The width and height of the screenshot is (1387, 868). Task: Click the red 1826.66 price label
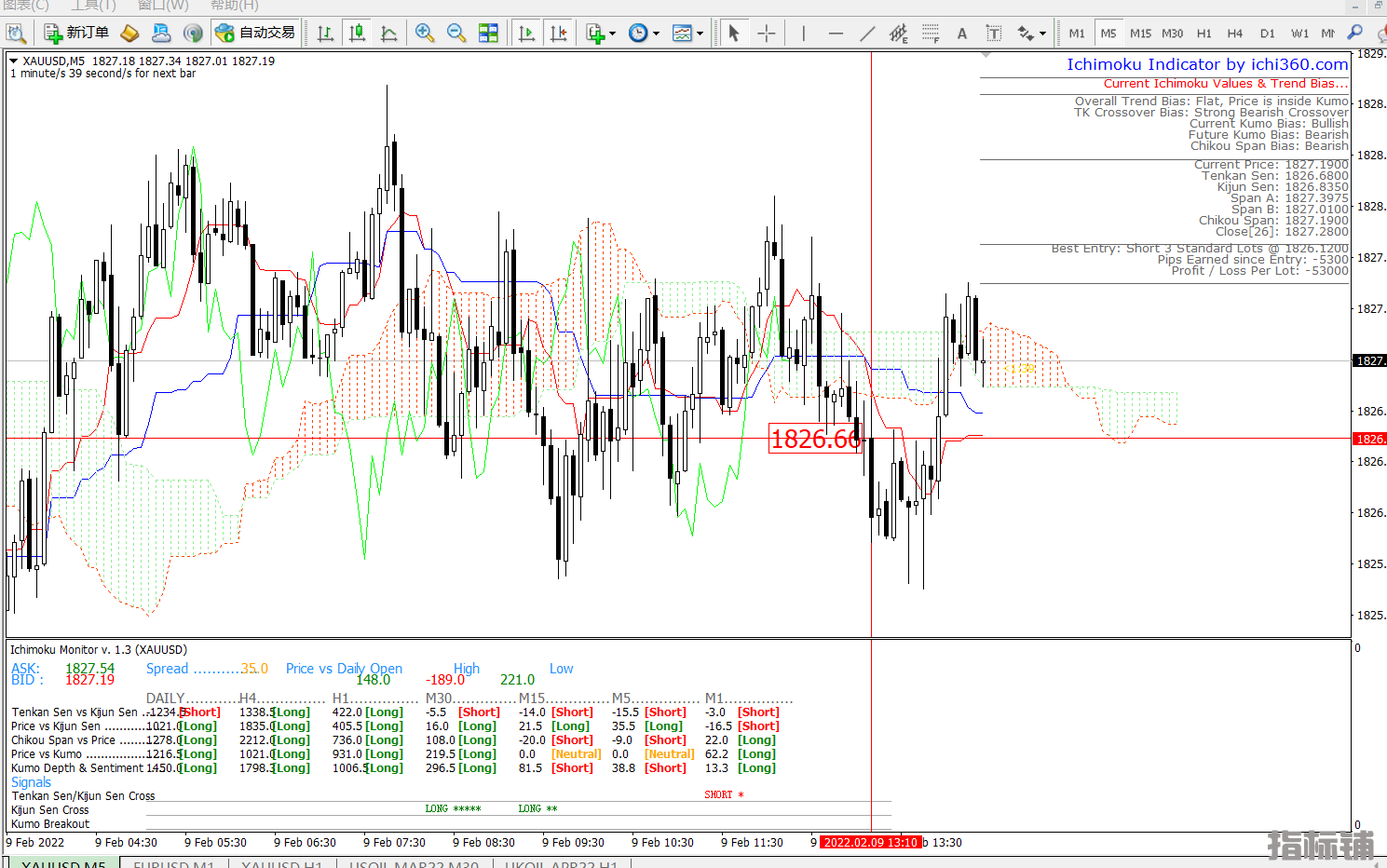815,439
